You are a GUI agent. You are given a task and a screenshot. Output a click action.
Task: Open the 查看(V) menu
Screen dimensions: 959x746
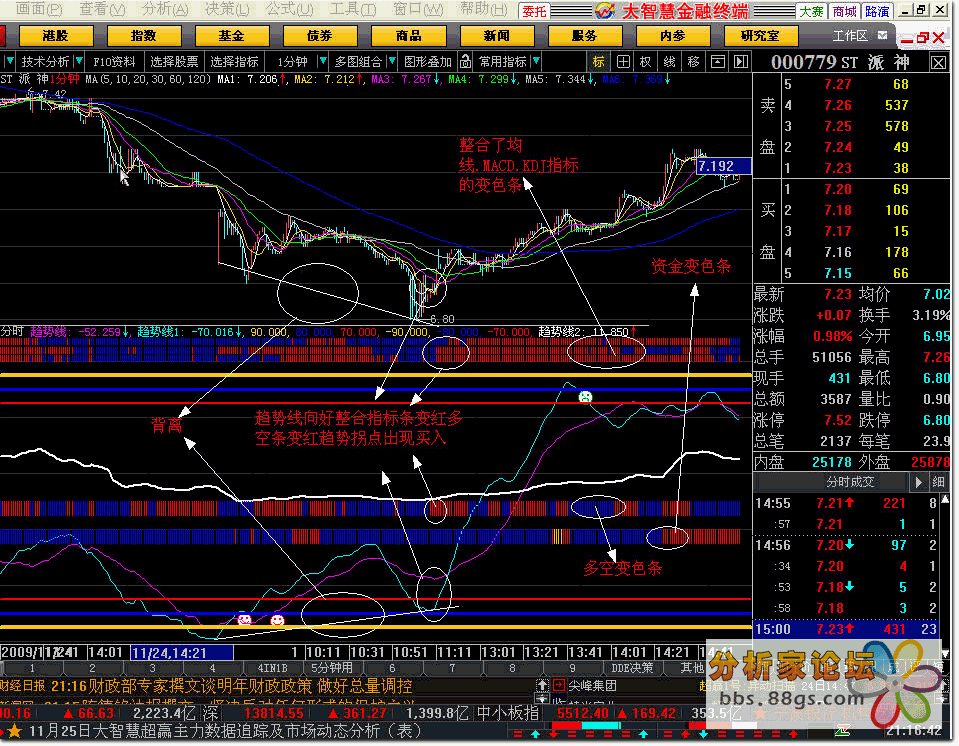102,9
